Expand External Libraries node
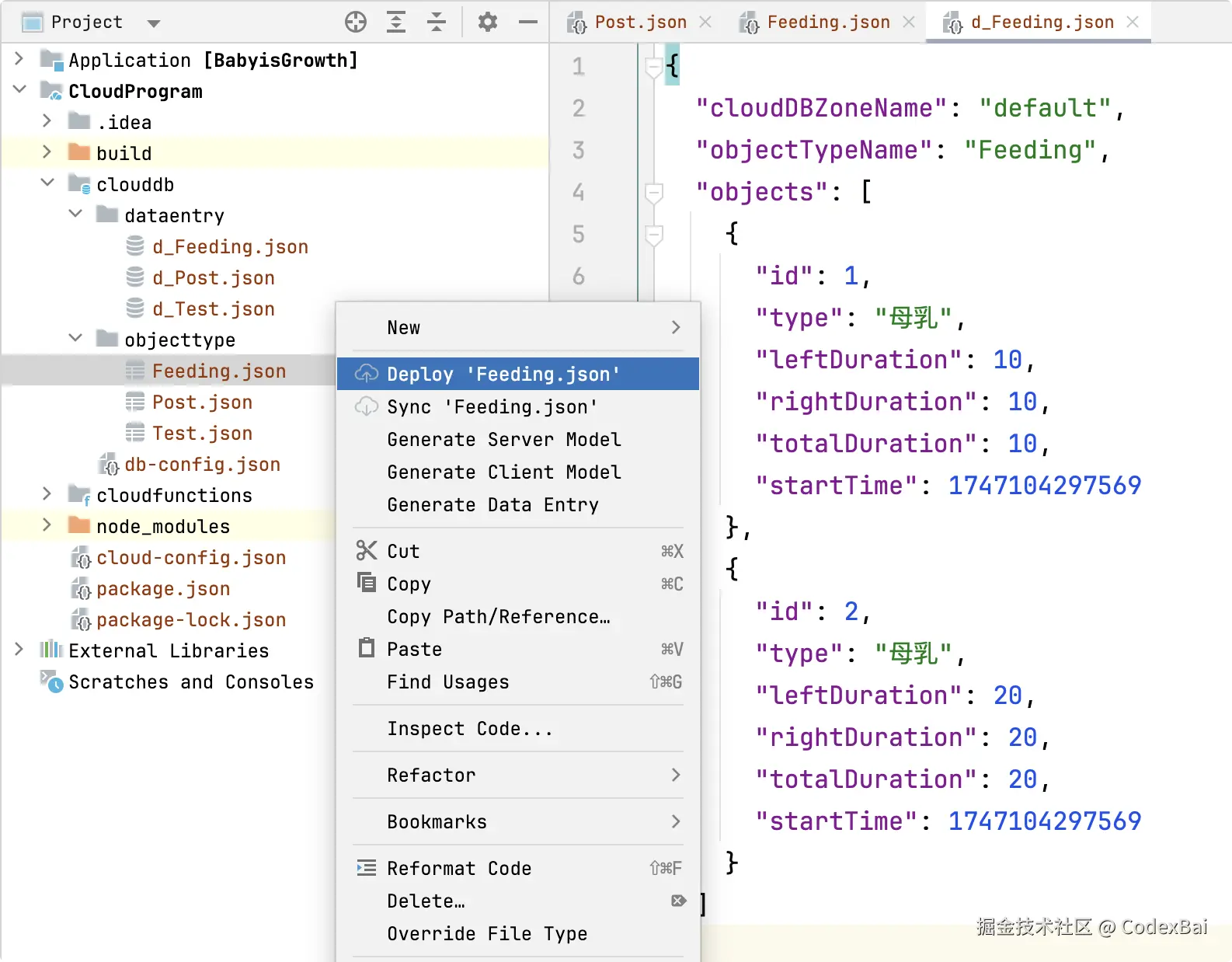This screenshot has height=962, width=1232. tap(19, 650)
